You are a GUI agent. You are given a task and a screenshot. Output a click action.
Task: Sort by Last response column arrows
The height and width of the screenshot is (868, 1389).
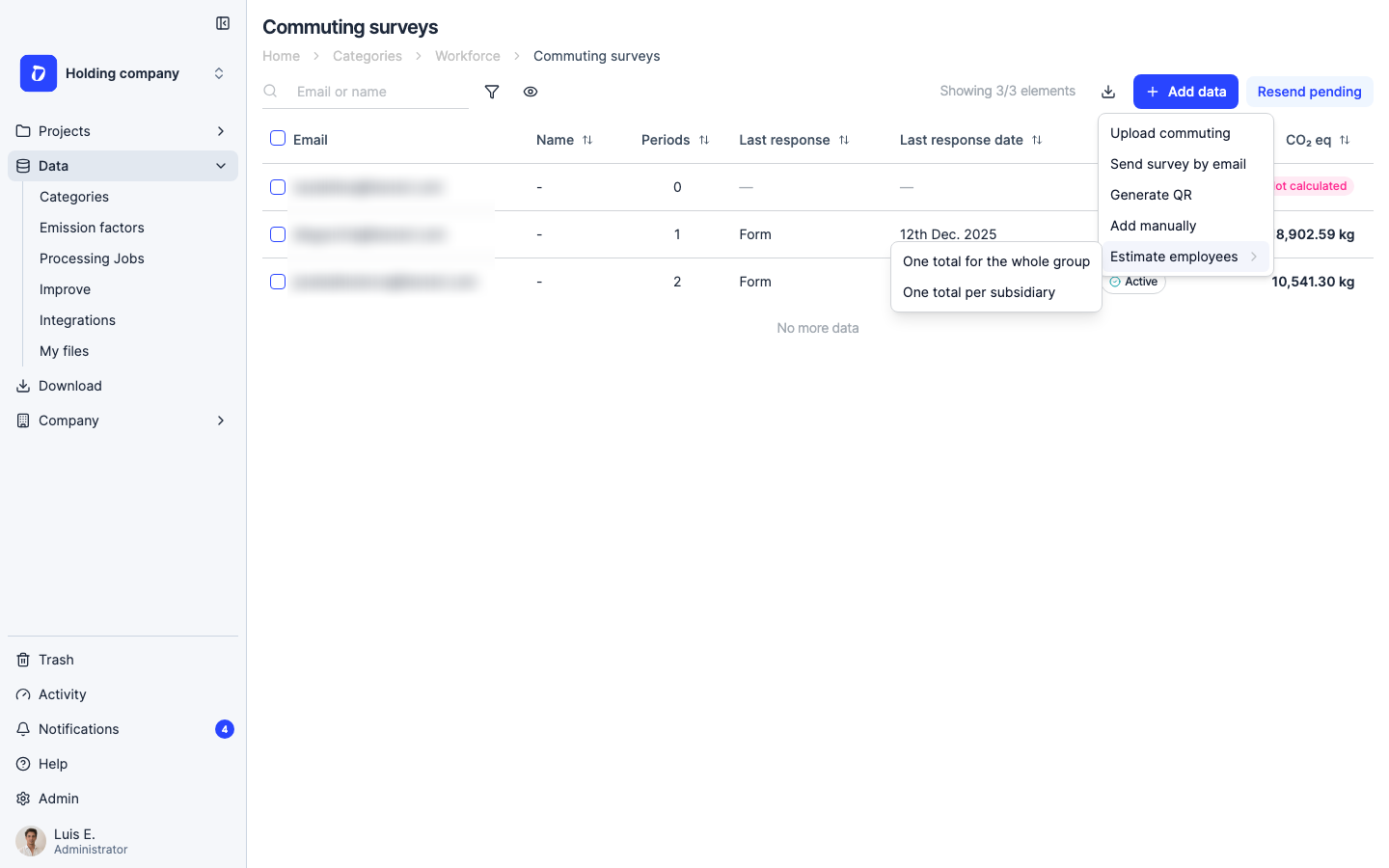(x=844, y=140)
